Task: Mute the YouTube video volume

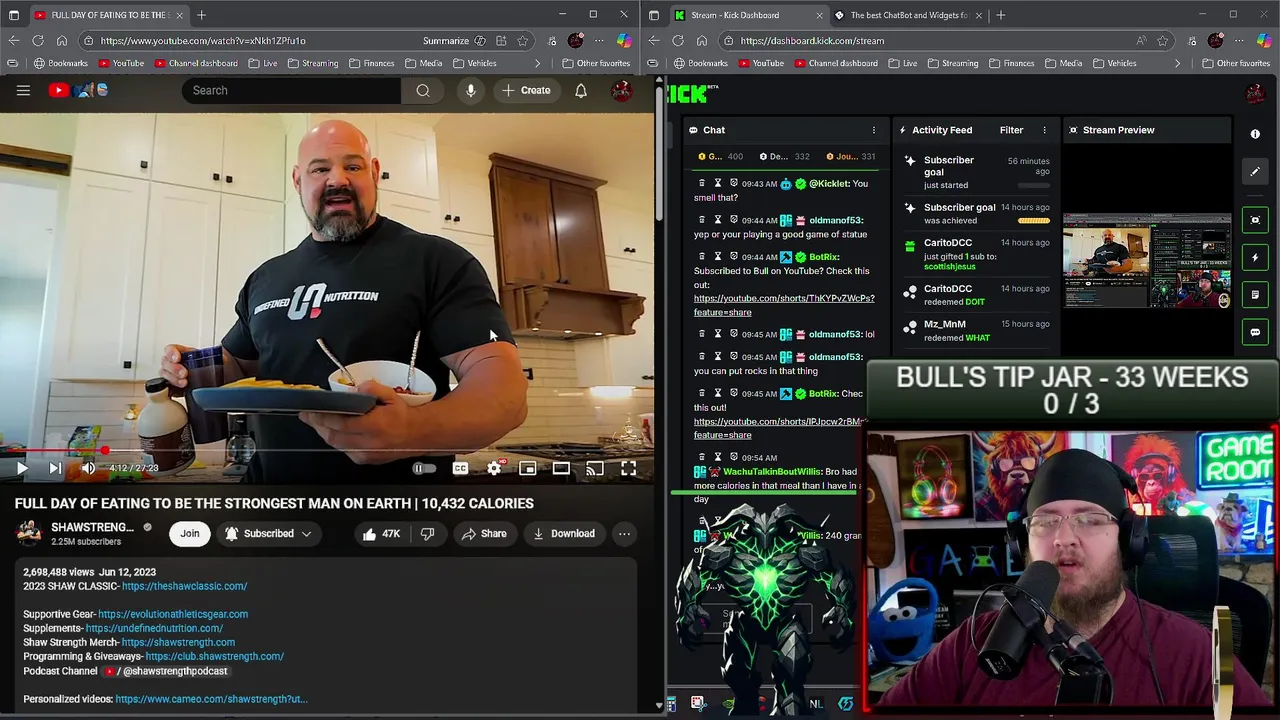Action: pos(88,468)
